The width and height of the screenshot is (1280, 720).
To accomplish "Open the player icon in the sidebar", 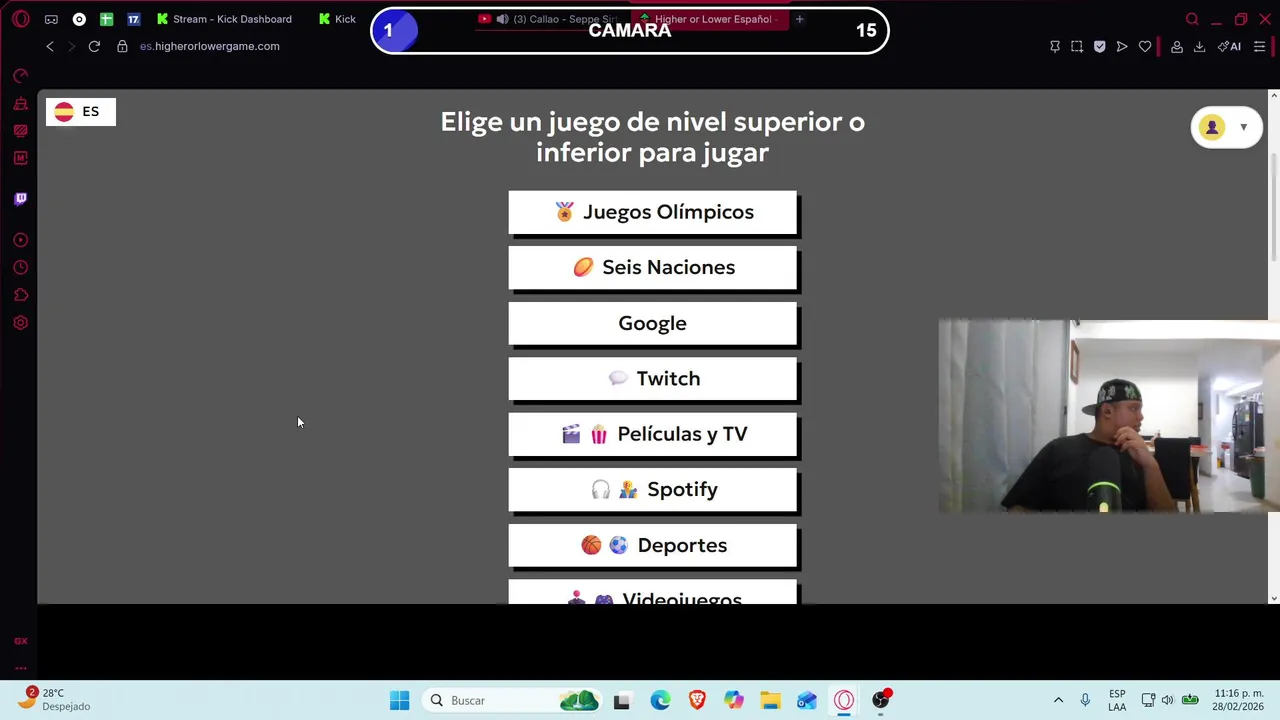I will [x=20, y=240].
